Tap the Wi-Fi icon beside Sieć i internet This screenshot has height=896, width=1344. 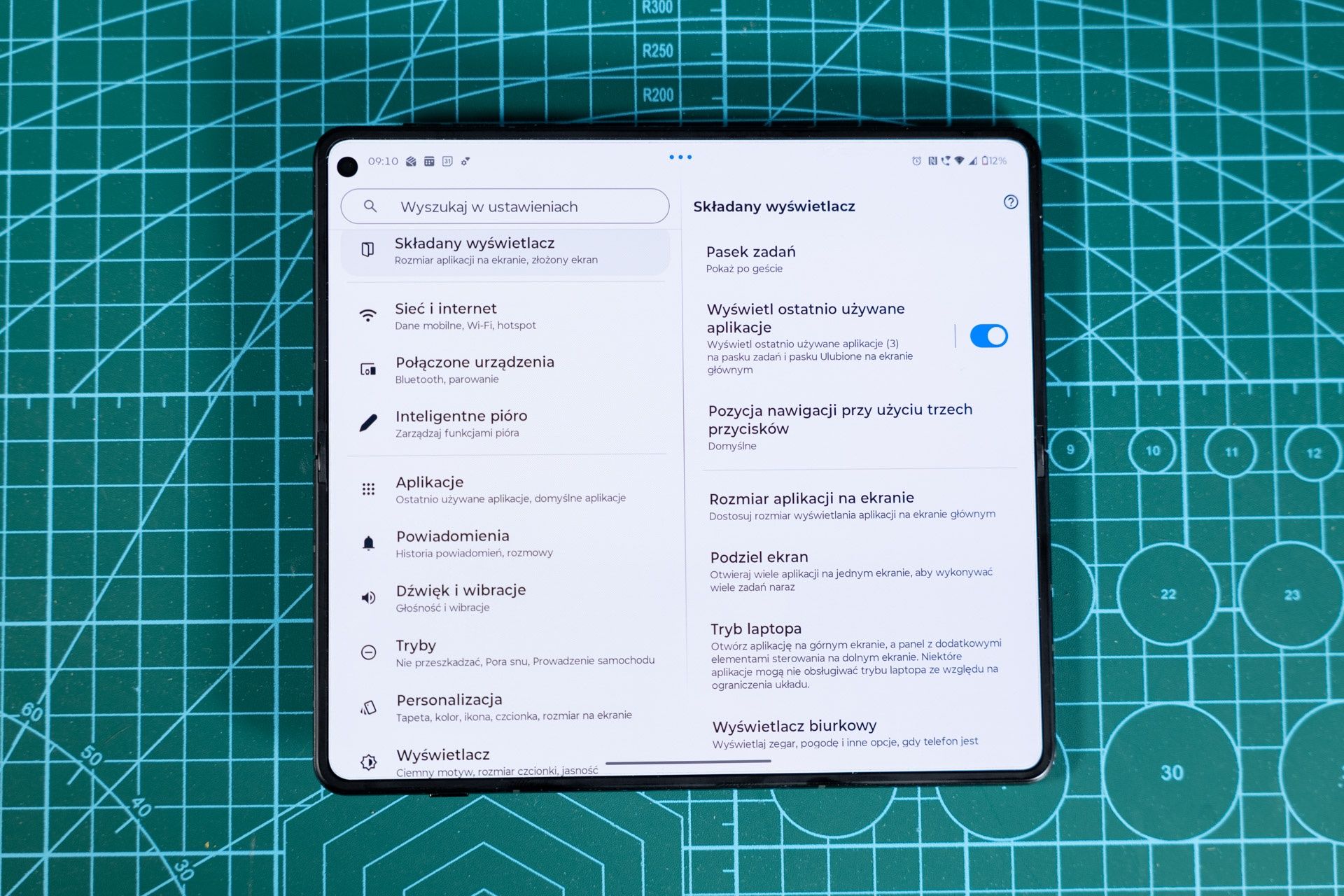click(x=367, y=315)
